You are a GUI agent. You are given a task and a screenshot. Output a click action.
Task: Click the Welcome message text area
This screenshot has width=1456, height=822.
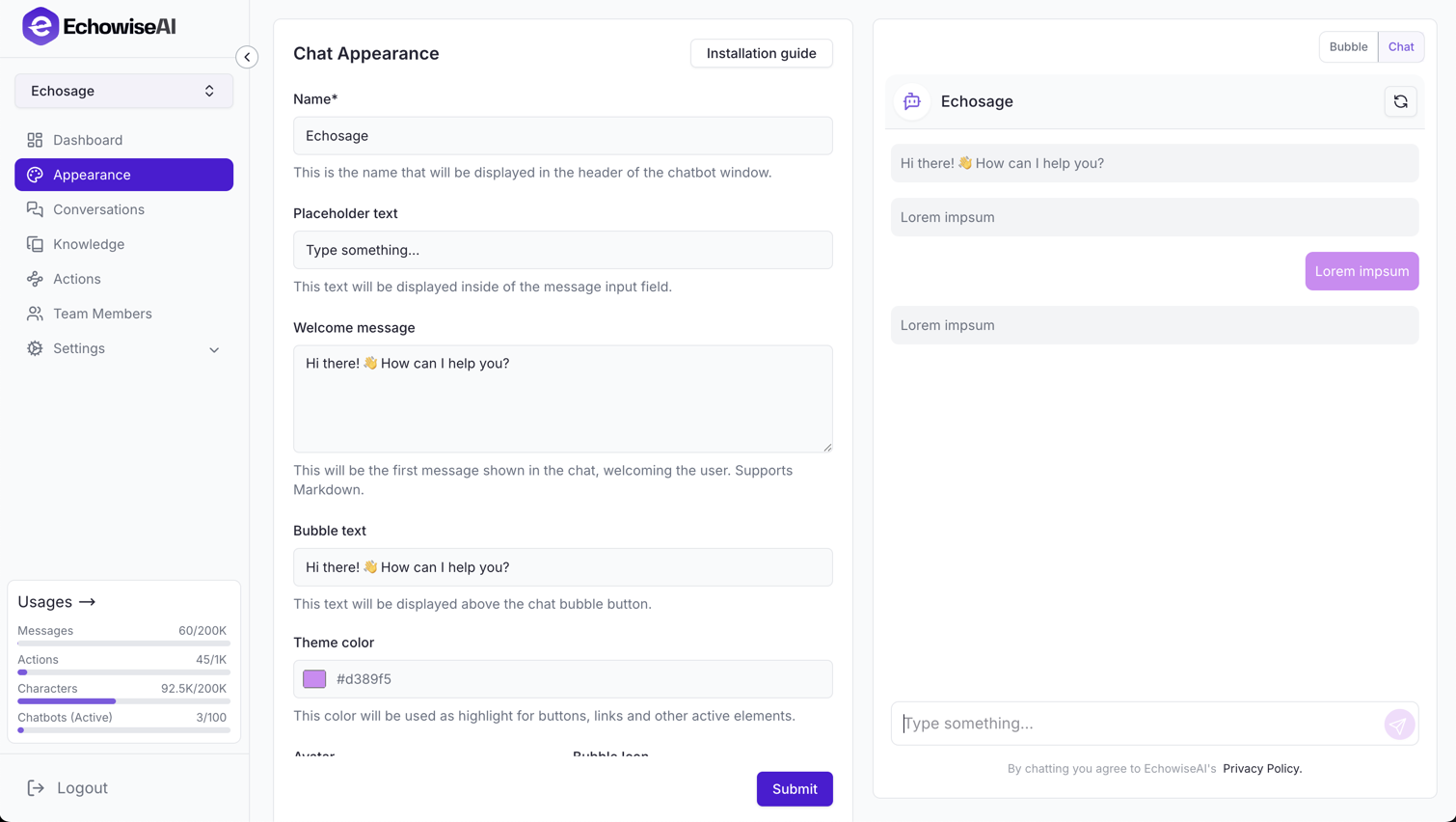[562, 398]
